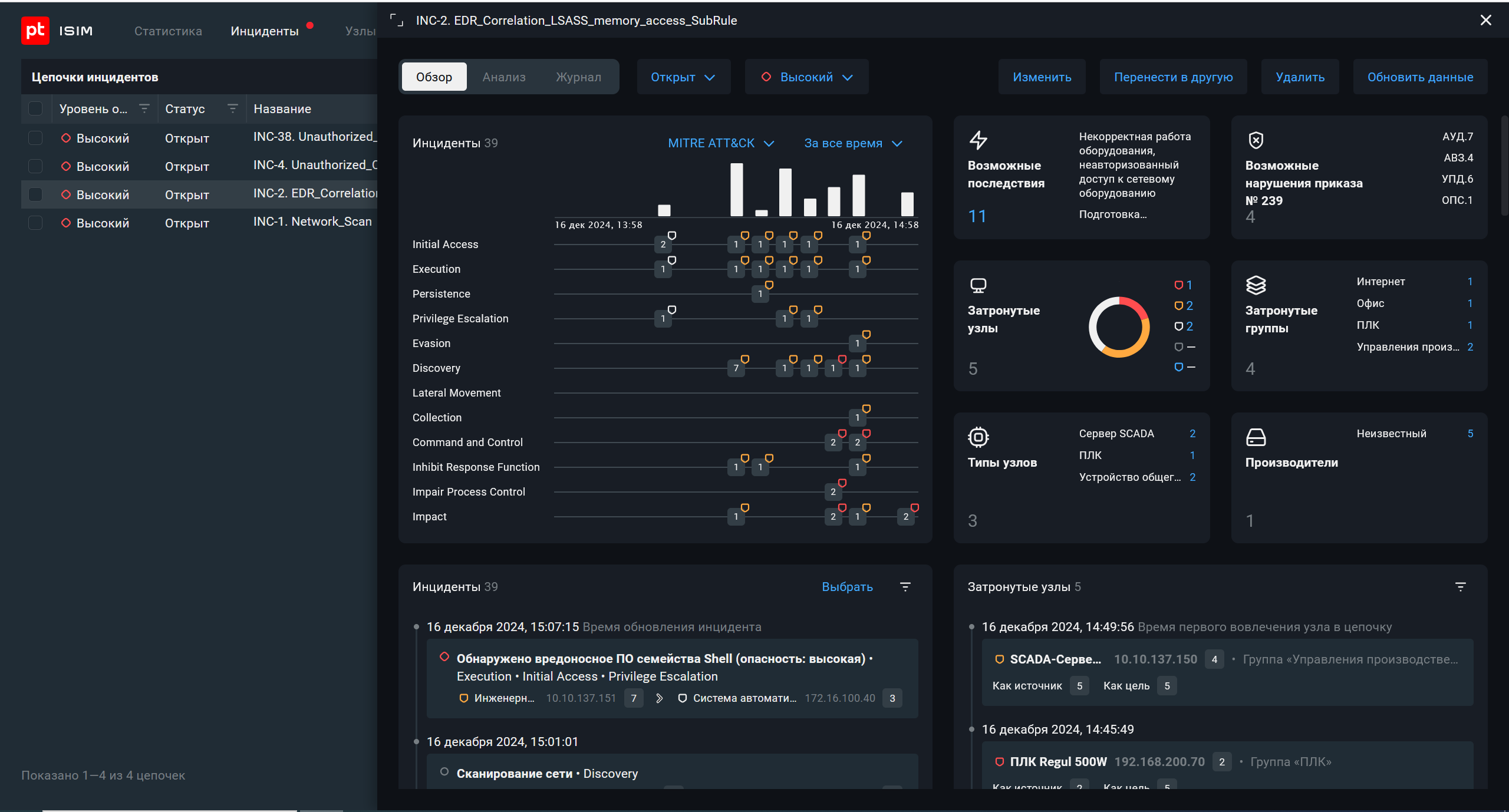This screenshot has width=1509, height=812.
Task: Expand the MITRE ATT&CK dropdown
Action: tap(720, 143)
